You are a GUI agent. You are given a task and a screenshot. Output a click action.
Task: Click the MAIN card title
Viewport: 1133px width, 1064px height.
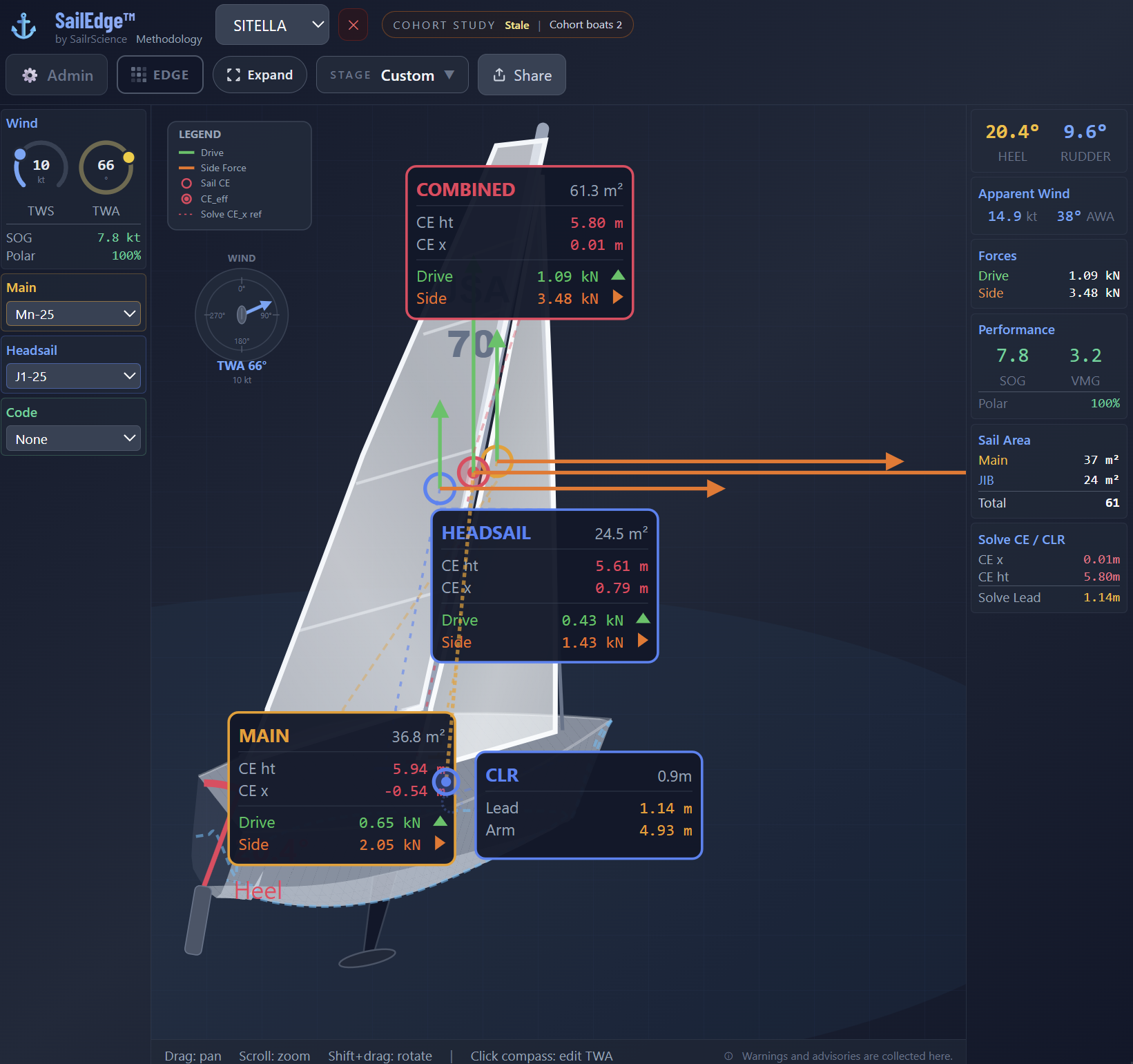tap(264, 736)
